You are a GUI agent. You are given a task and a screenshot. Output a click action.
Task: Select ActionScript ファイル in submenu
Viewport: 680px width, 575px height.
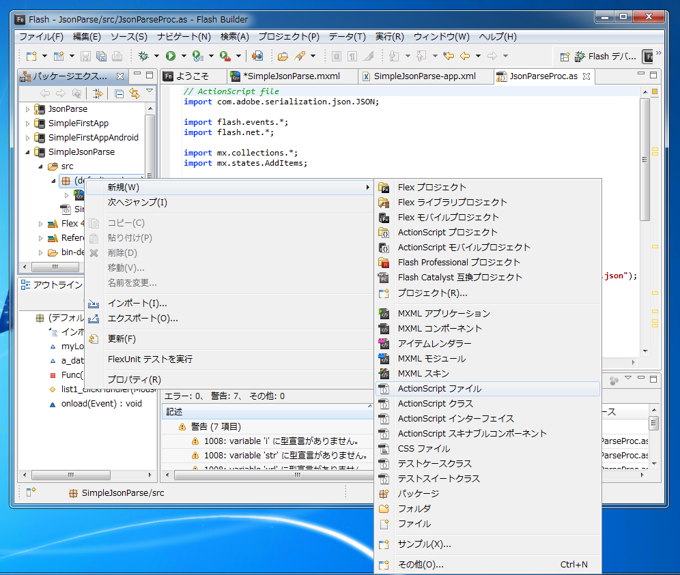(487, 389)
